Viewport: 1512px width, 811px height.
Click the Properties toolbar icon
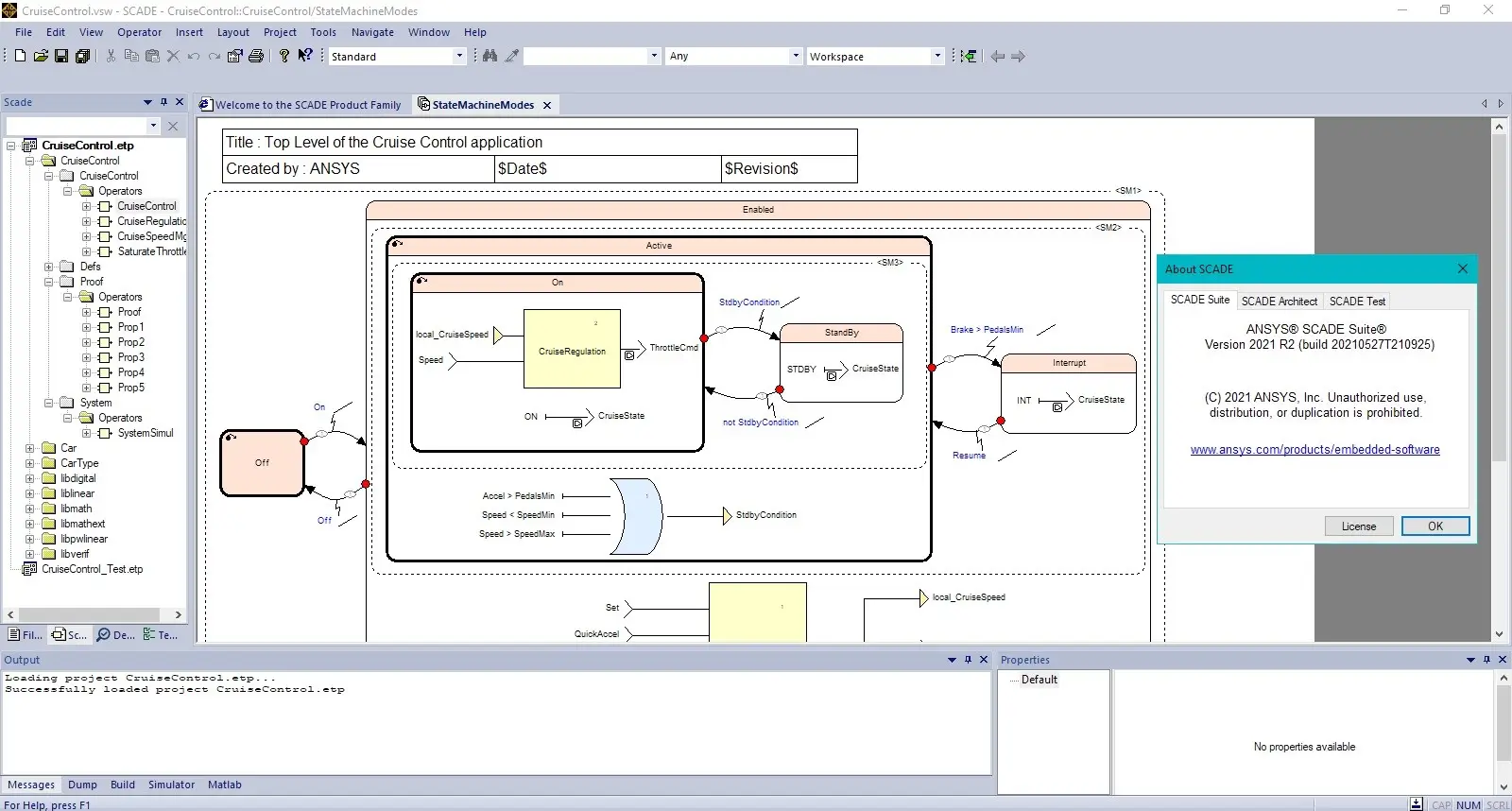[235, 56]
